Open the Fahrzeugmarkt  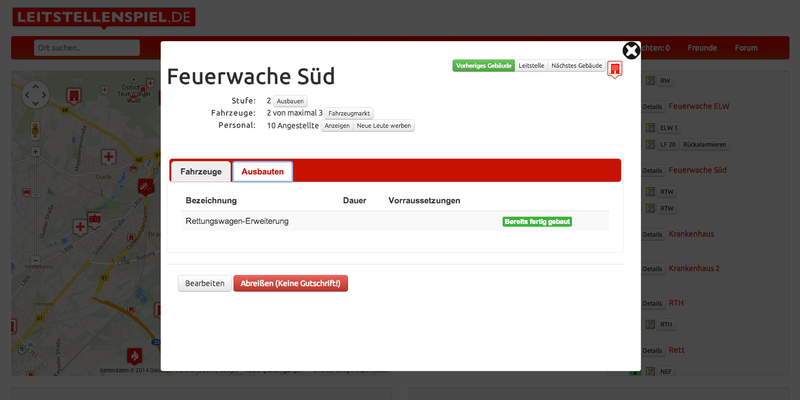coord(349,113)
